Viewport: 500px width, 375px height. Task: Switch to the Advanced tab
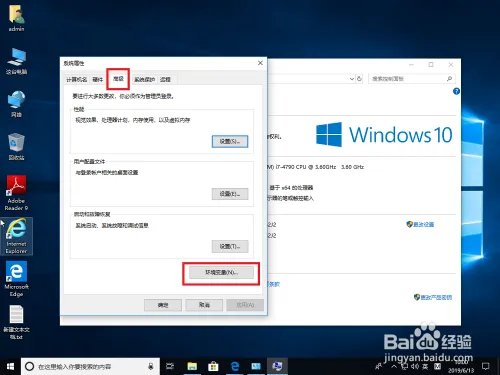pyautogui.click(x=118, y=79)
